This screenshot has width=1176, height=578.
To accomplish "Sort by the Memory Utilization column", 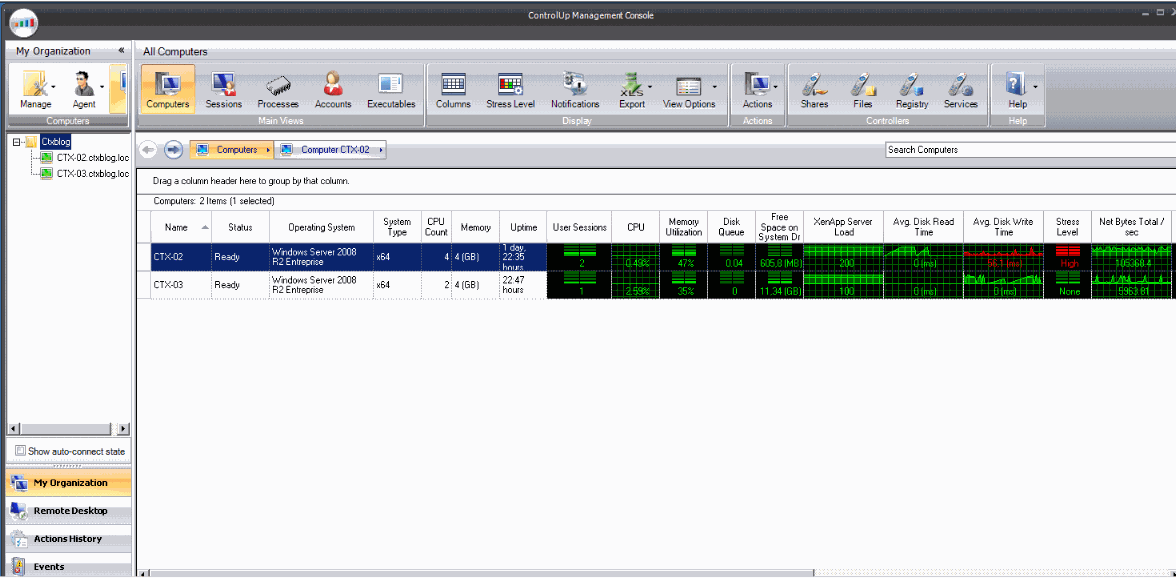I will click(683, 227).
